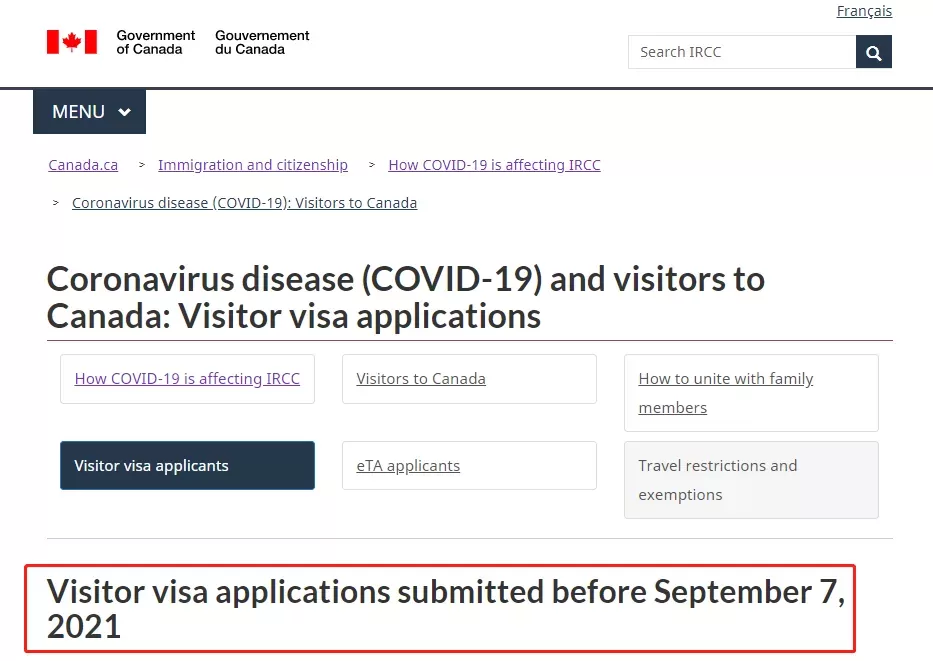Viewport: 933px width, 661px height.
Task: Click the MENU chevron arrow
Action: [x=124, y=112]
